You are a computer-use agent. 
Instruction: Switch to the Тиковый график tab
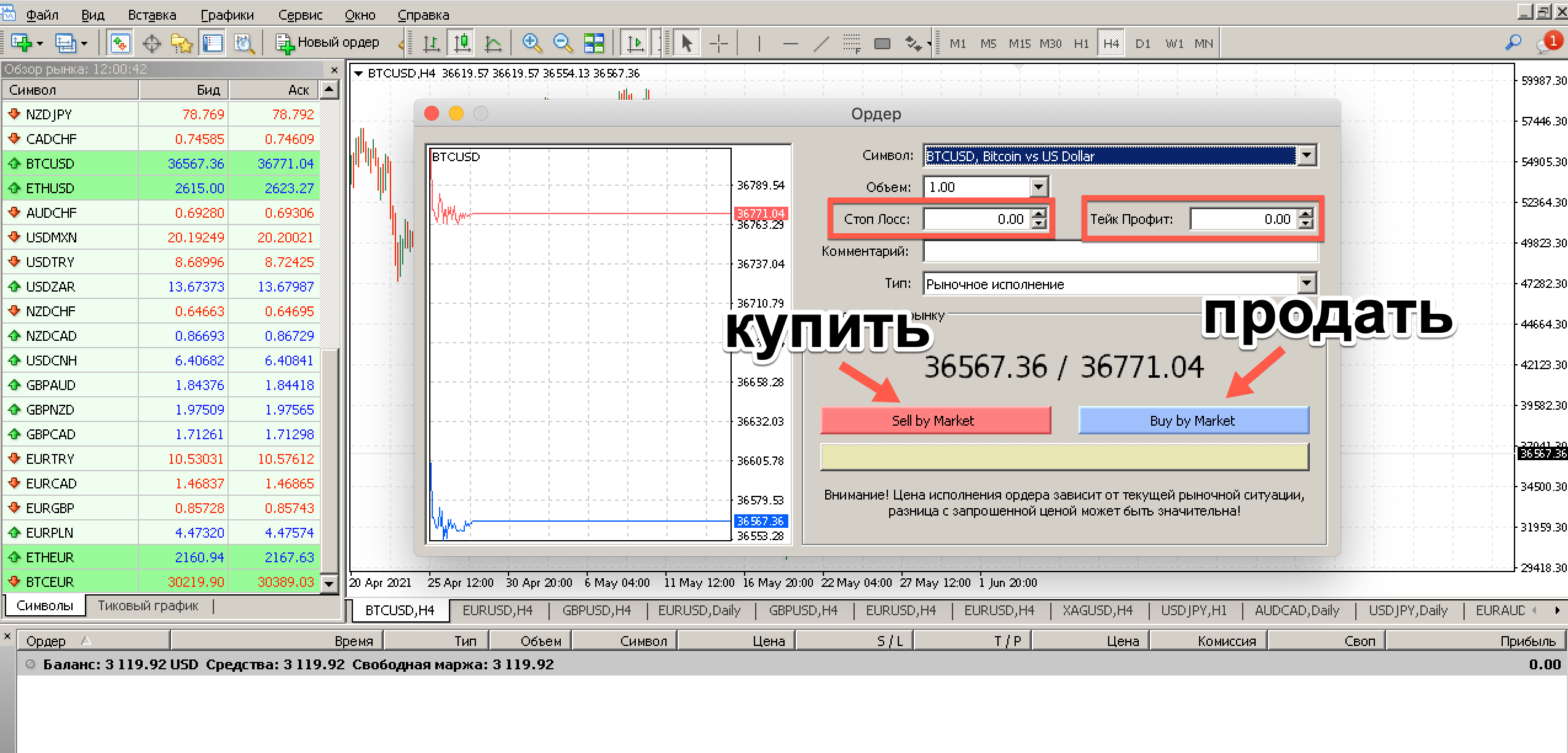pyautogui.click(x=148, y=606)
